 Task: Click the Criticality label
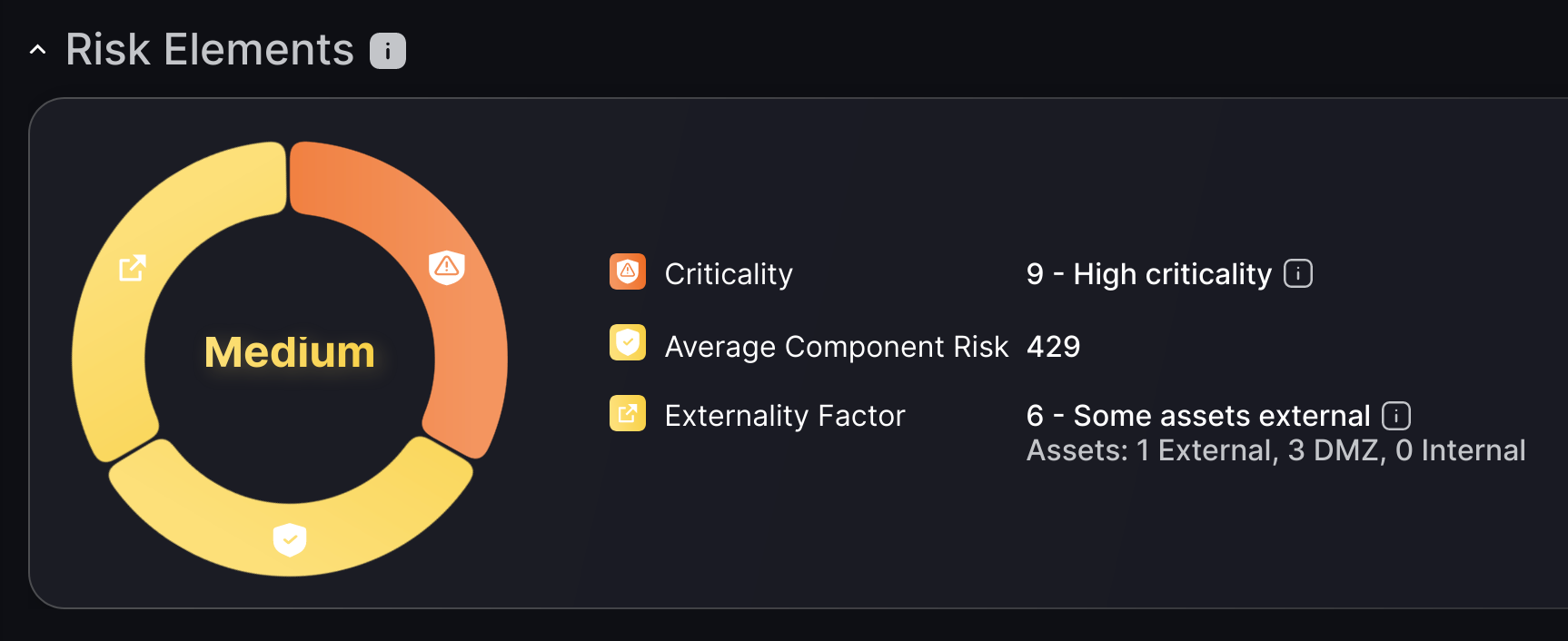tap(729, 274)
